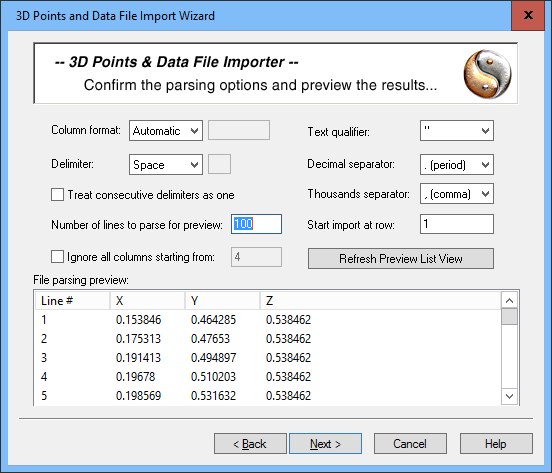This screenshot has width=552, height=473.
Task: Click scrollbar up arrow in preview list
Action: [x=509, y=301]
